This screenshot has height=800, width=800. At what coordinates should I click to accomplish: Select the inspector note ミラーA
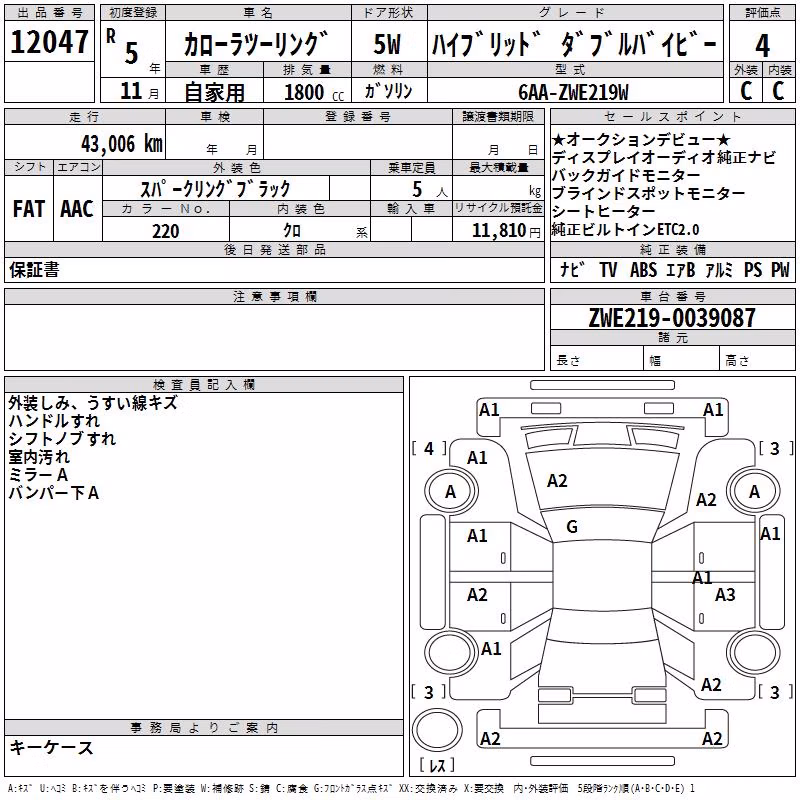click(38, 475)
